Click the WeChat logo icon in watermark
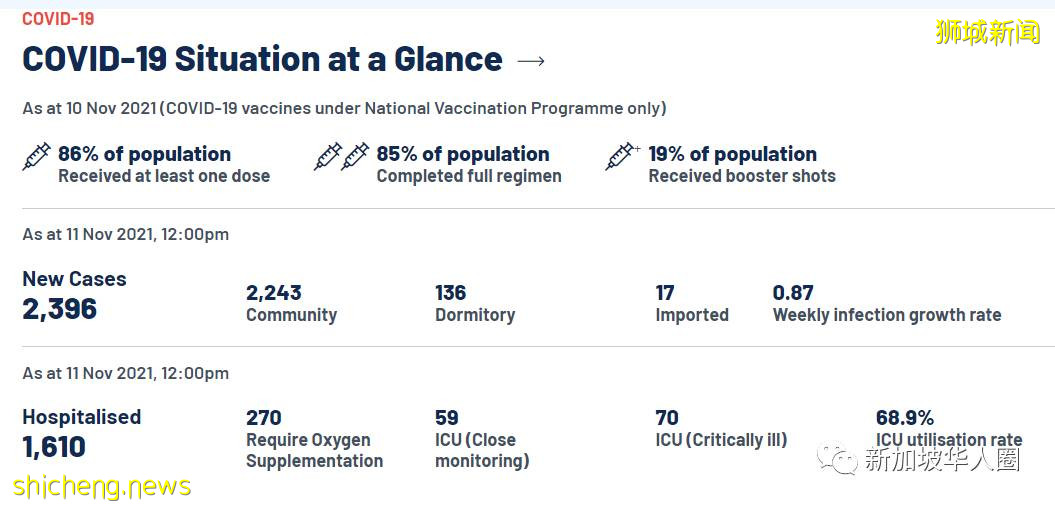Screen dimensions: 1055x506 pyautogui.click(x=838, y=458)
